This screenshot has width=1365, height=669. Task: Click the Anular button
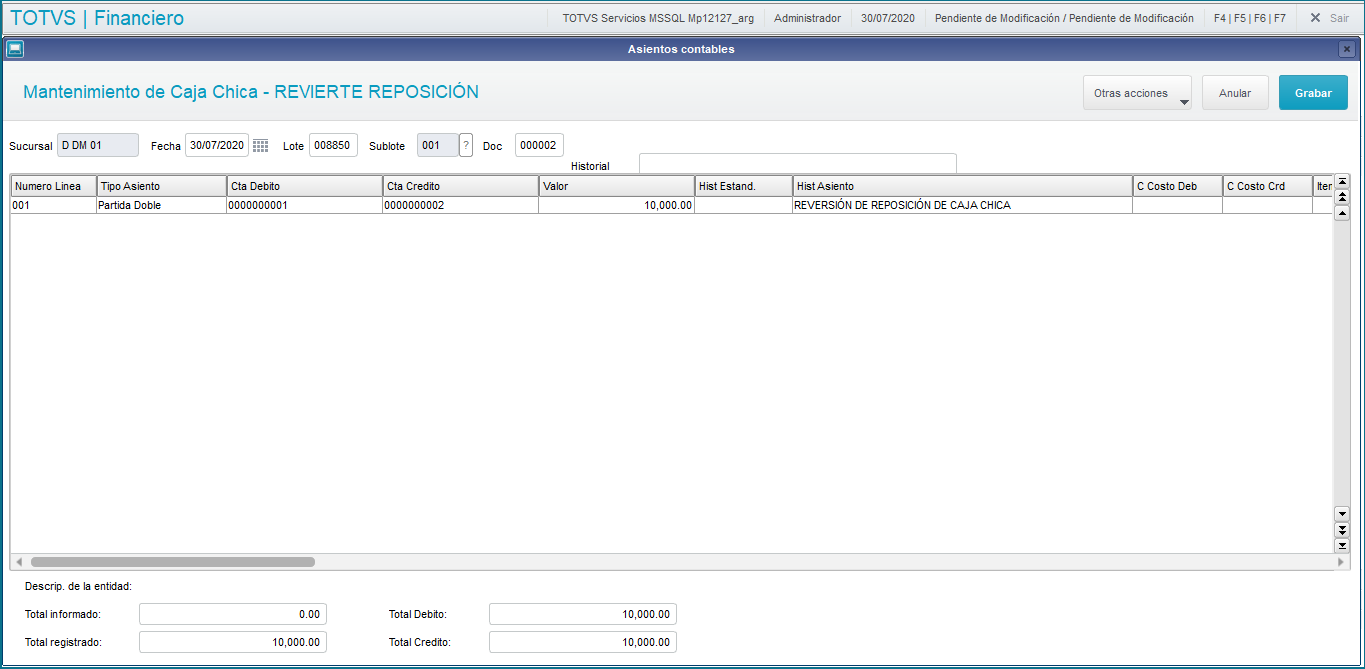click(x=1235, y=93)
